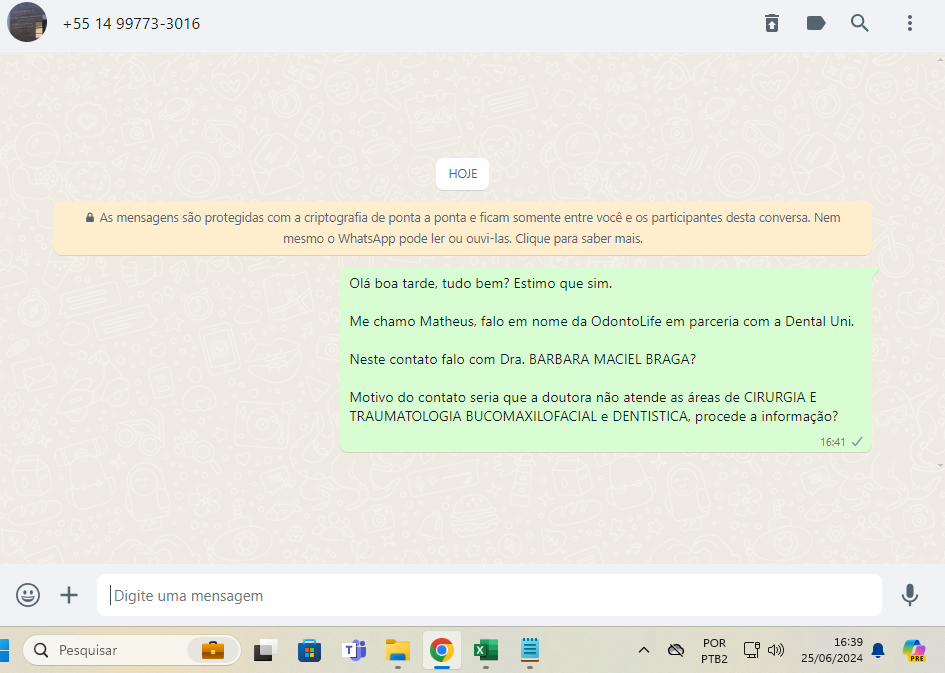Open File Explorer from taskbar
Image resolution: width=945 pixels, height=673 pixels.
pos(398,651)
